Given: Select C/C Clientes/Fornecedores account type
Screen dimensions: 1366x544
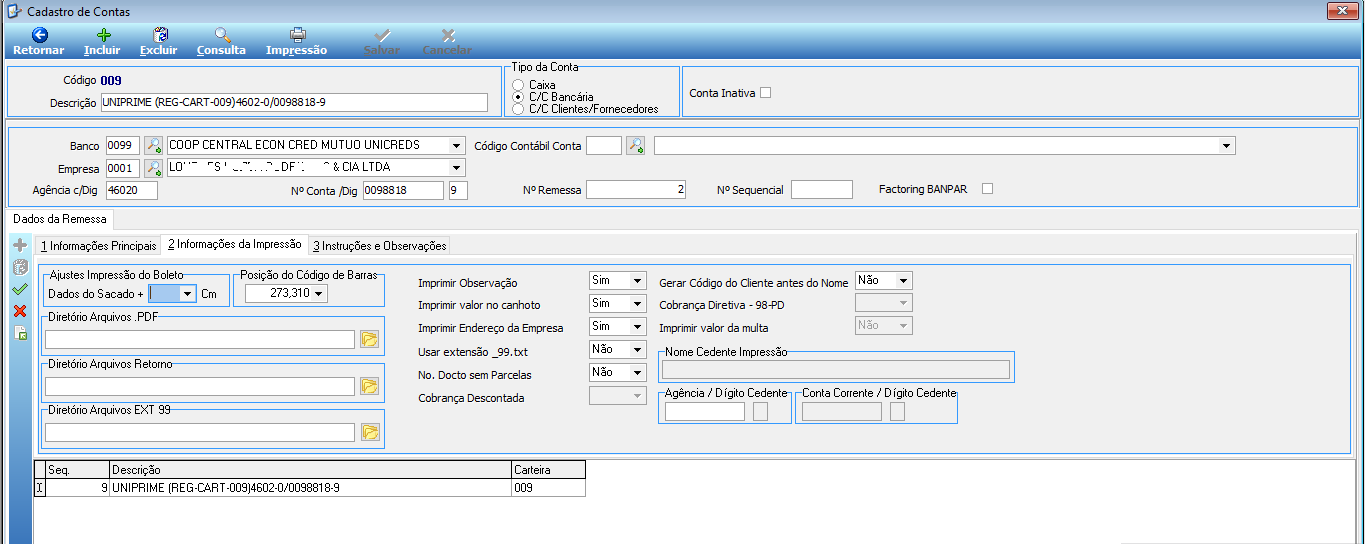Looking at the screenshot, I should (x=518, y=109).
